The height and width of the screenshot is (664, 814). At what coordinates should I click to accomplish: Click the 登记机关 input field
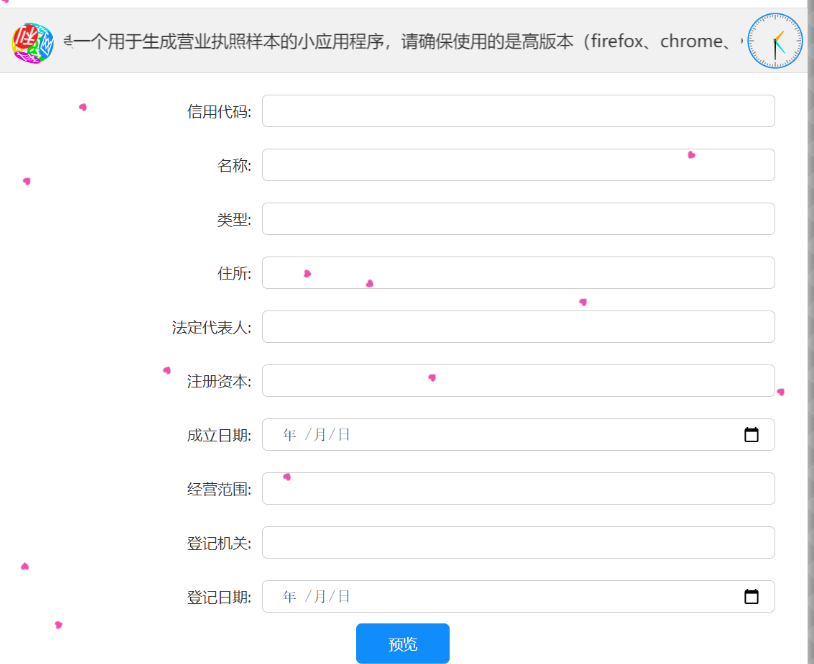[x=518, y=543]
